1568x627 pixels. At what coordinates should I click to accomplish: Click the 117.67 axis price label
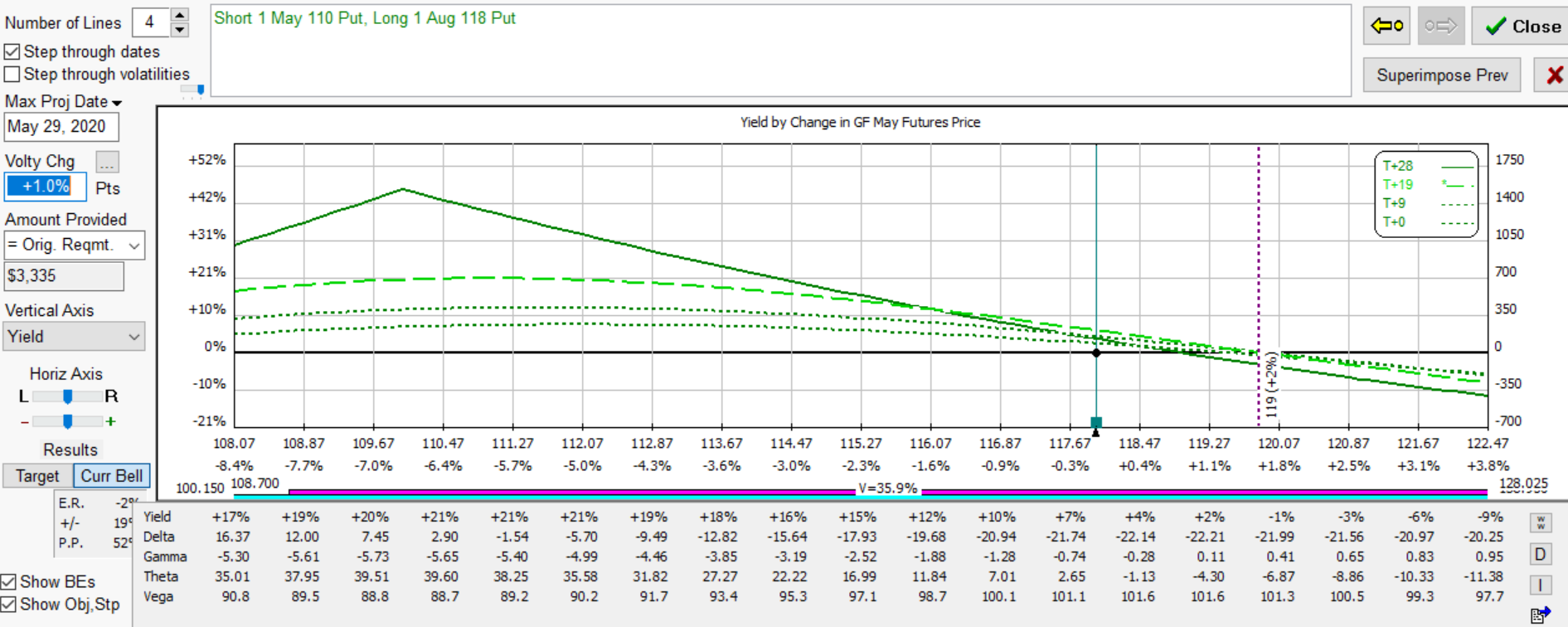click(1070, 444)
